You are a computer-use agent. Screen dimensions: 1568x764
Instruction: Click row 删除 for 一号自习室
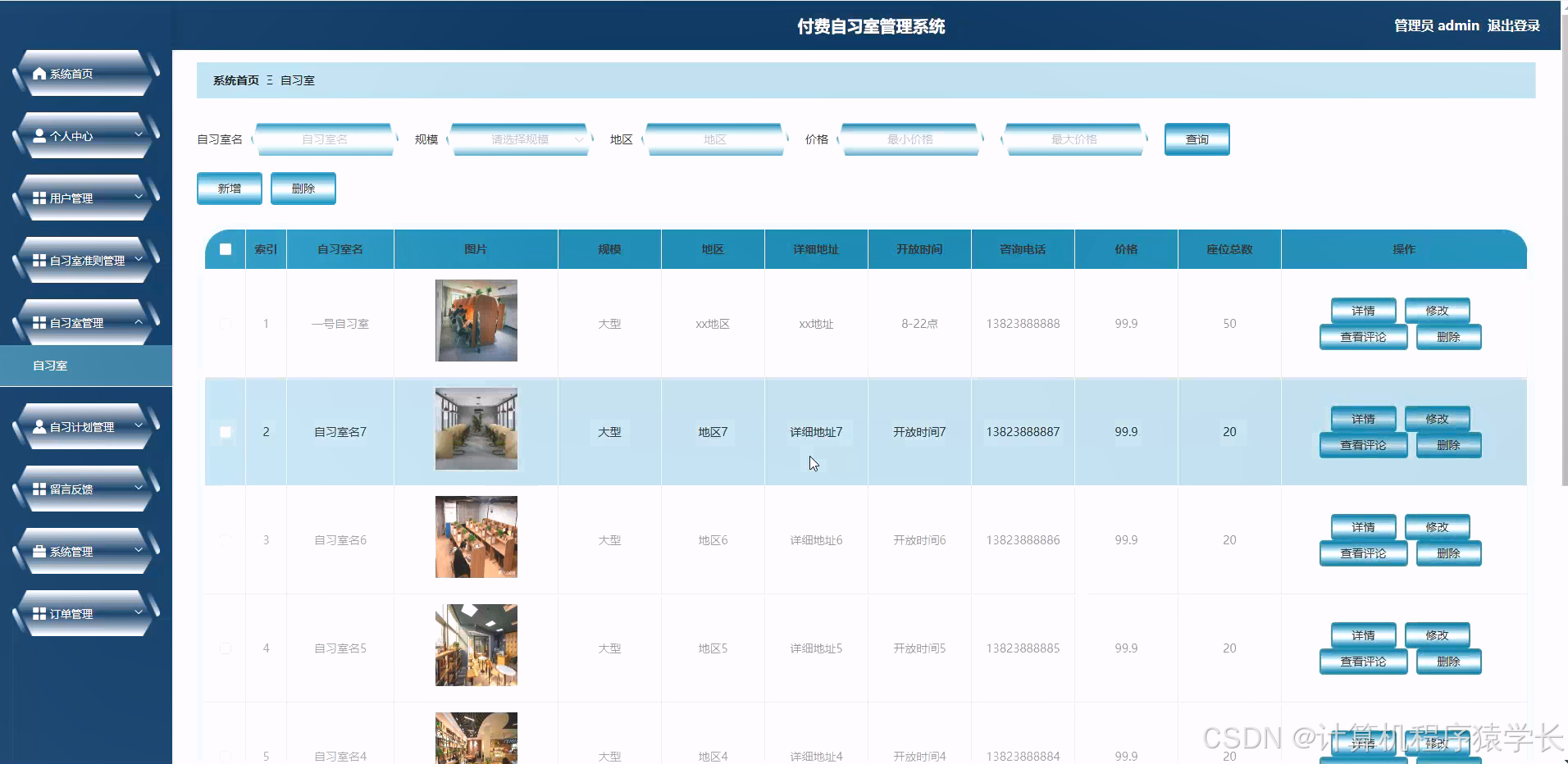pos(1448,337)
